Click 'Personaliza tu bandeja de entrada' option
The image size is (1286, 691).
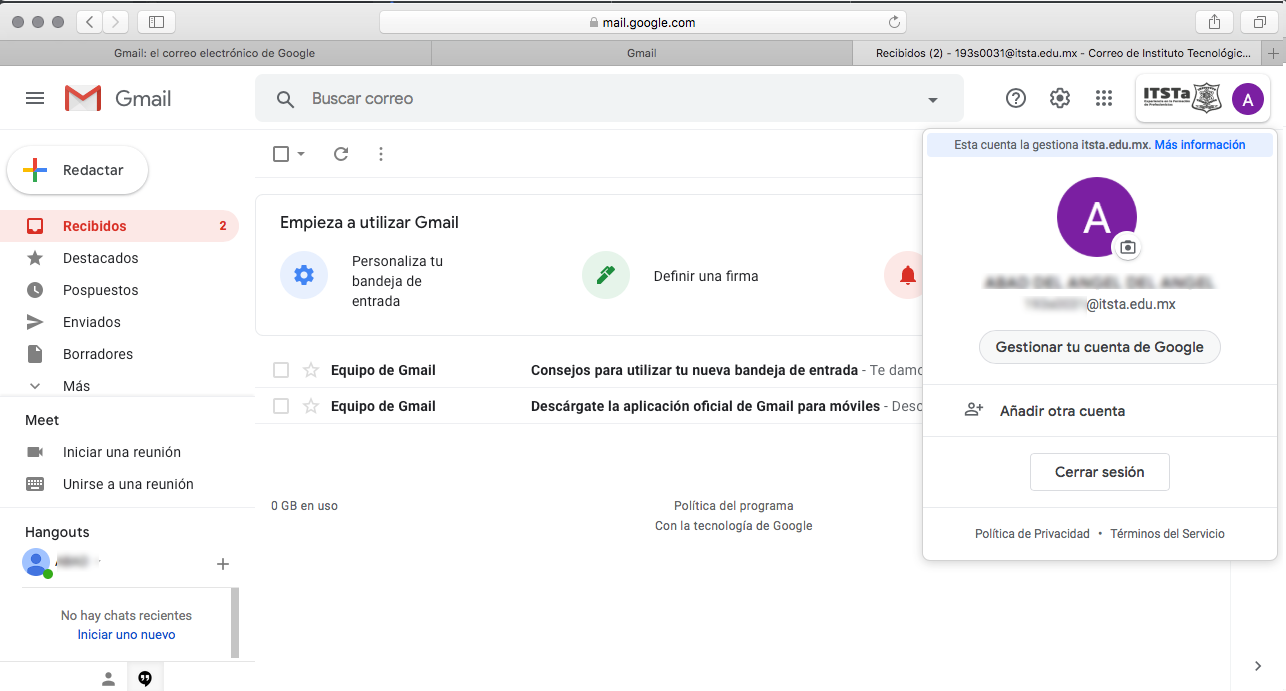coord(398,281)
